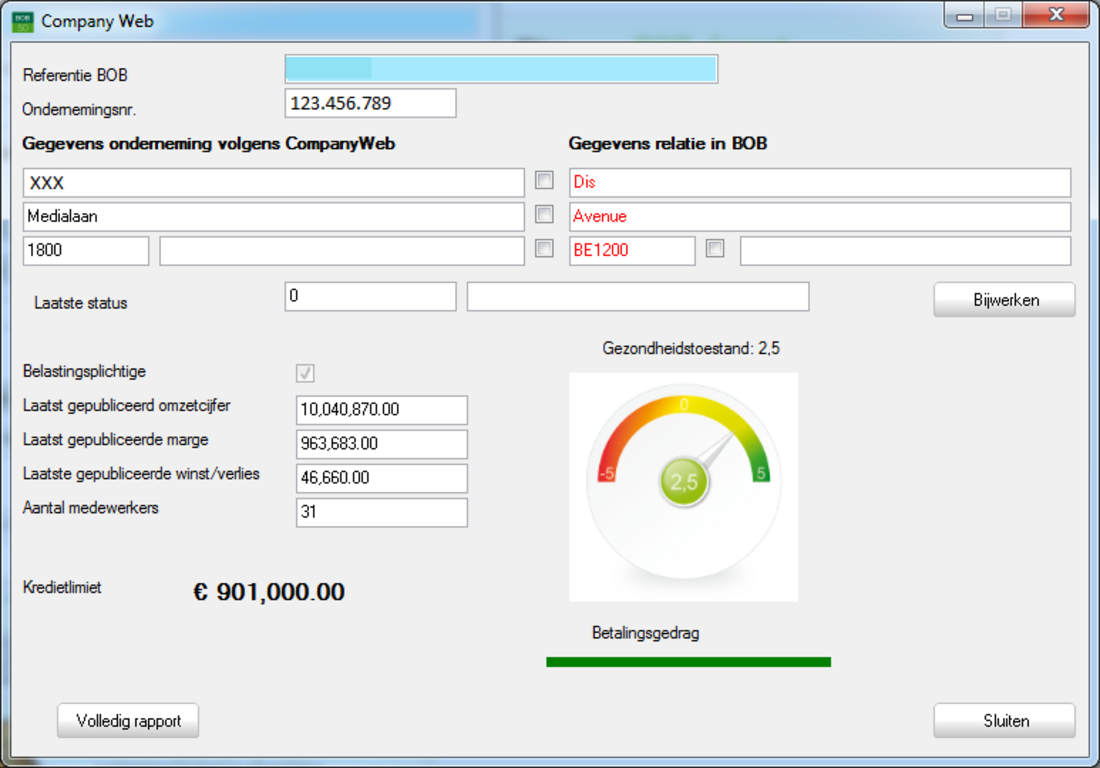Click the Laatste status code field
Image resolution: width=1100 pixels, height=768 pixels.
(370, 297)
